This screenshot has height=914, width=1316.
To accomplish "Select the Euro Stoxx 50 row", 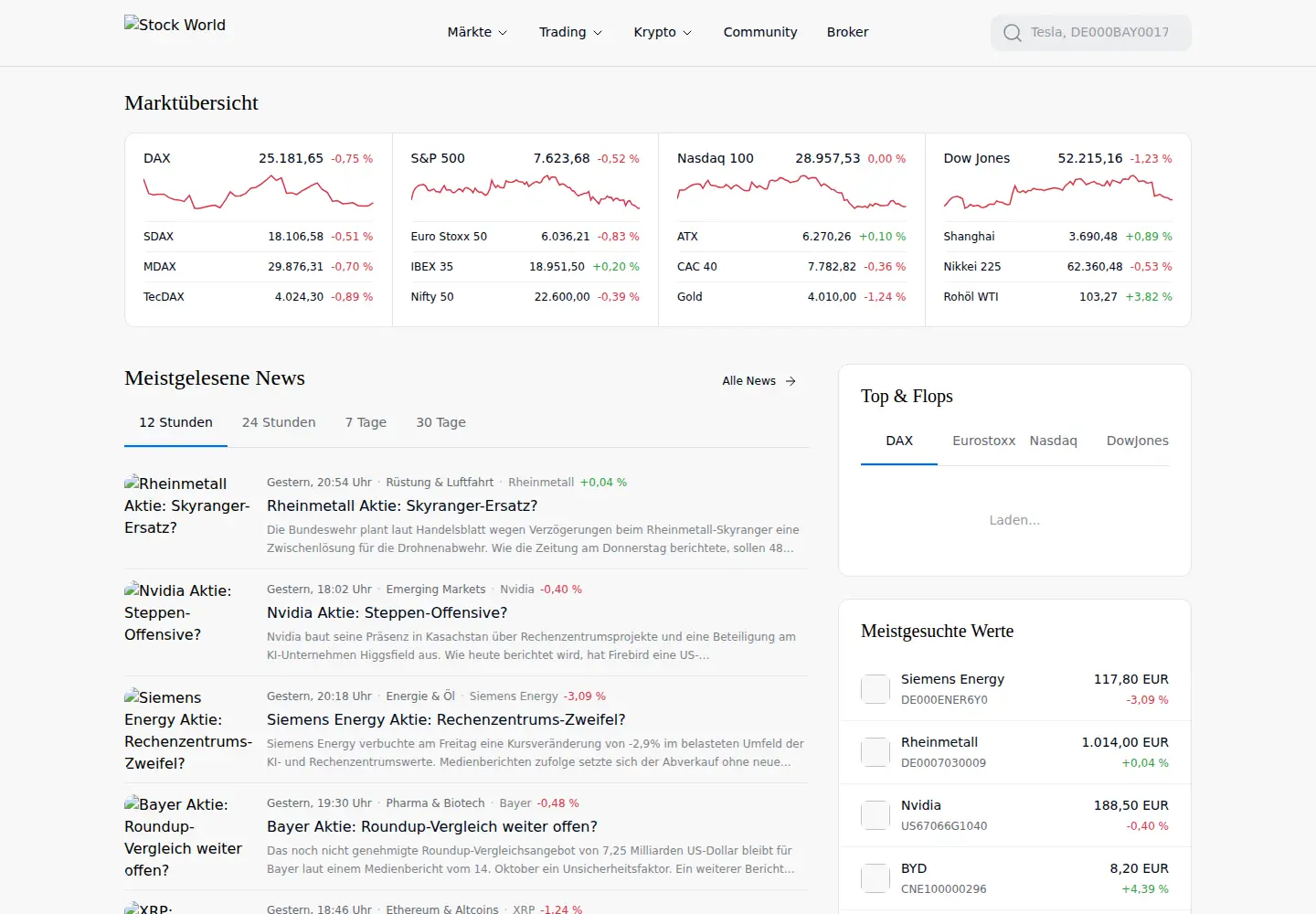I will coord(525,237).
